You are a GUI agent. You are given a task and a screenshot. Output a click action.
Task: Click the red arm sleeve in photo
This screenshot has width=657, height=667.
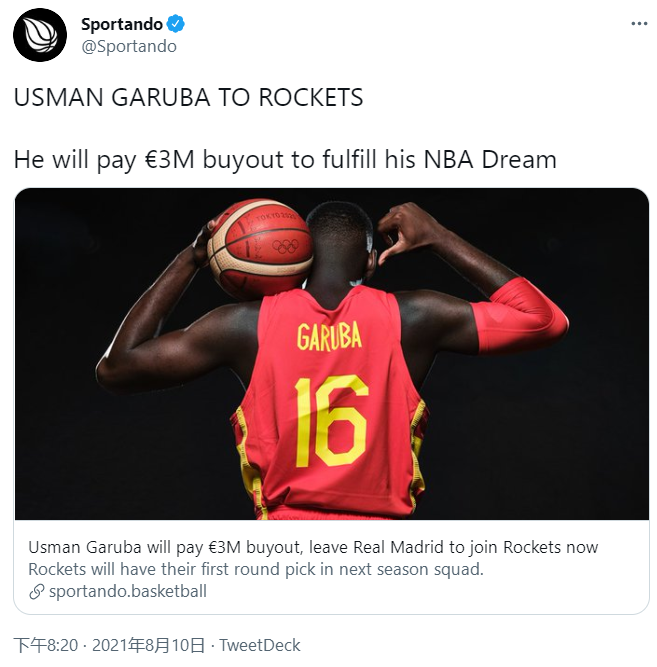click(x=520, y=317)
